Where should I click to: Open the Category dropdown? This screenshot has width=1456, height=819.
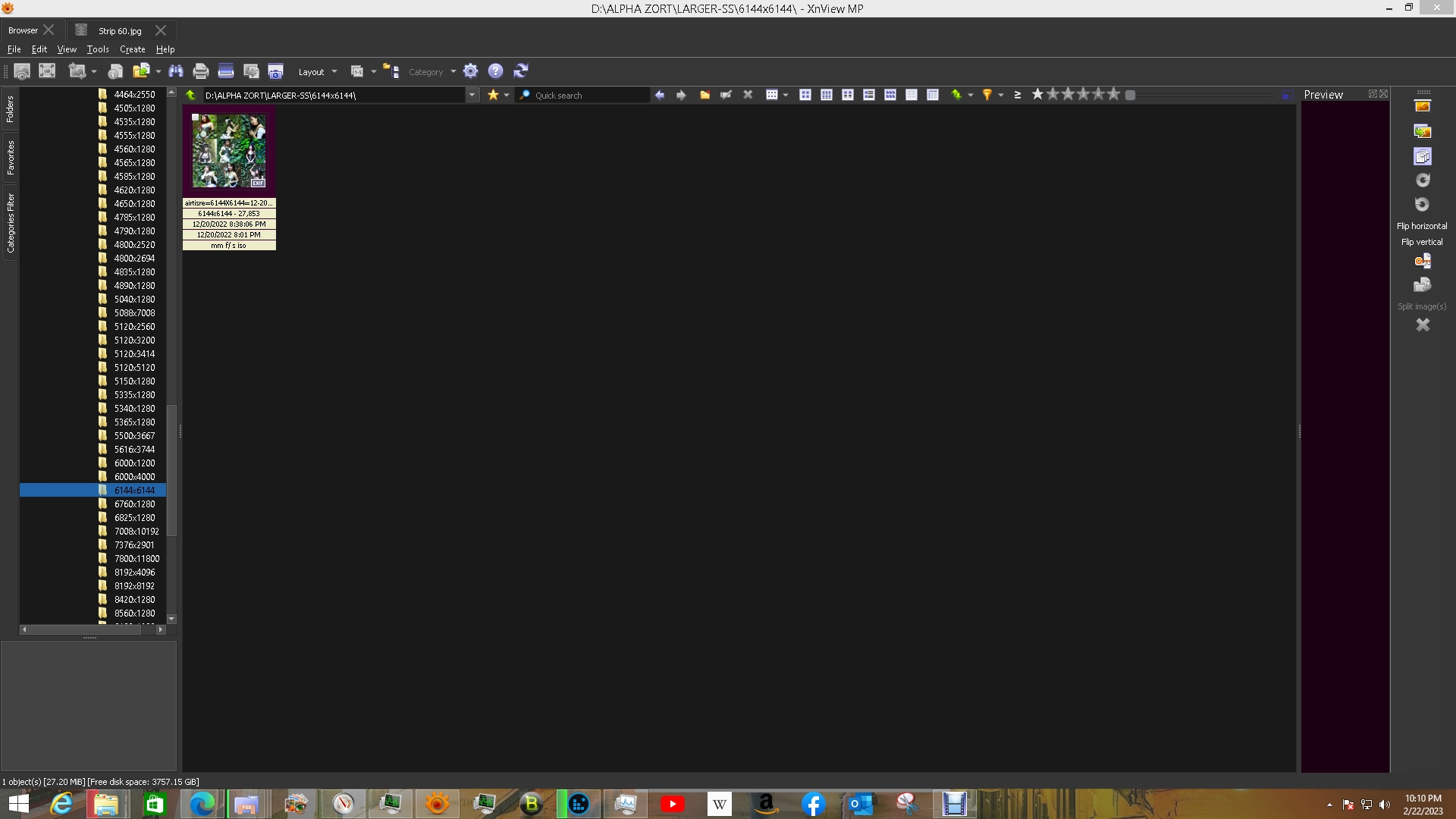(431, 72)
